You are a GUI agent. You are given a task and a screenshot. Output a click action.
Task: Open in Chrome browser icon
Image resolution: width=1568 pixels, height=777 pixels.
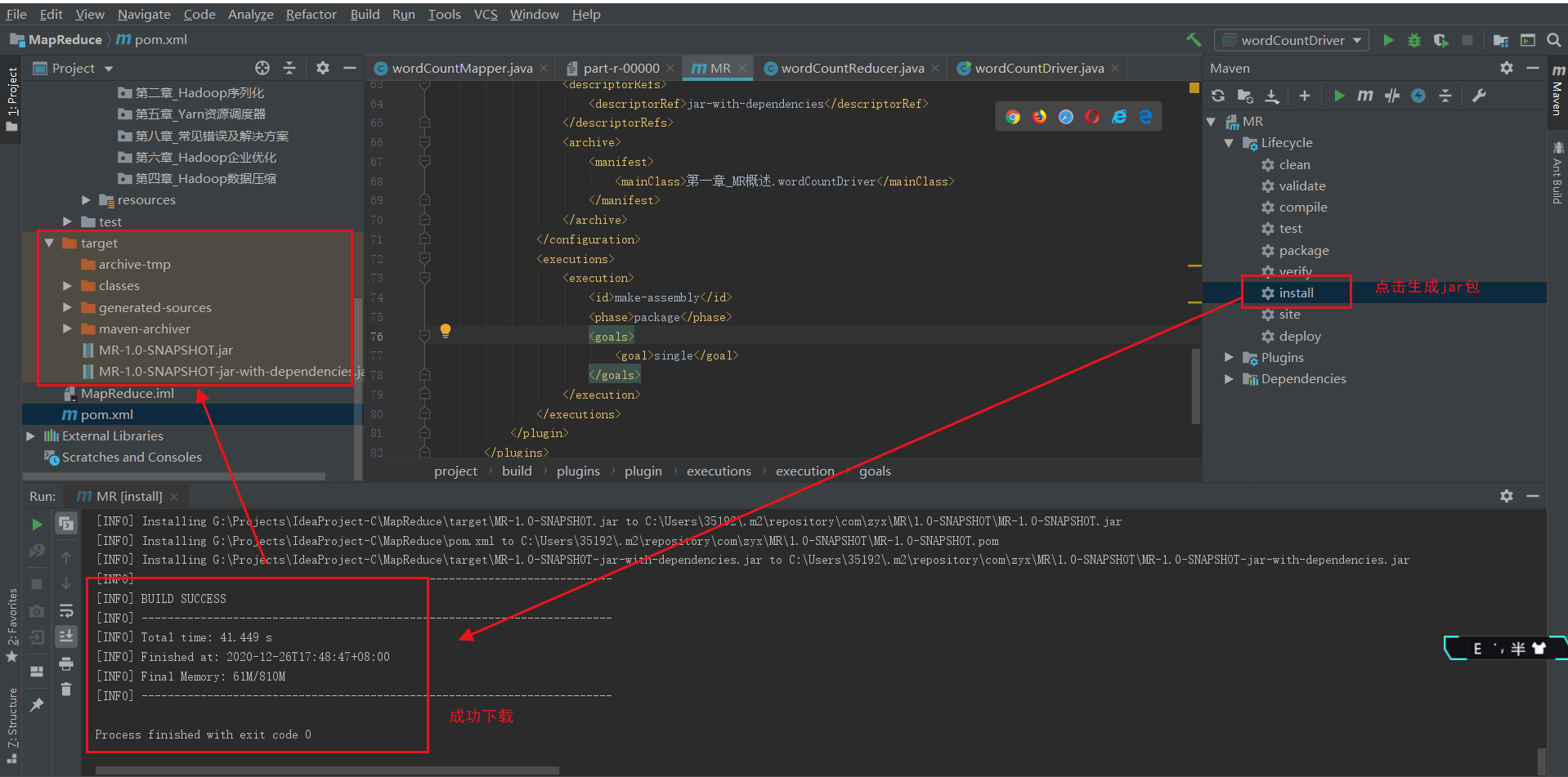1013,117
